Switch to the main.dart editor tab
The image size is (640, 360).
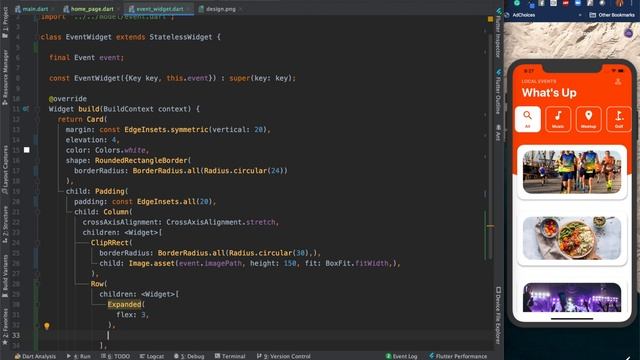click(x=32, y=9)
